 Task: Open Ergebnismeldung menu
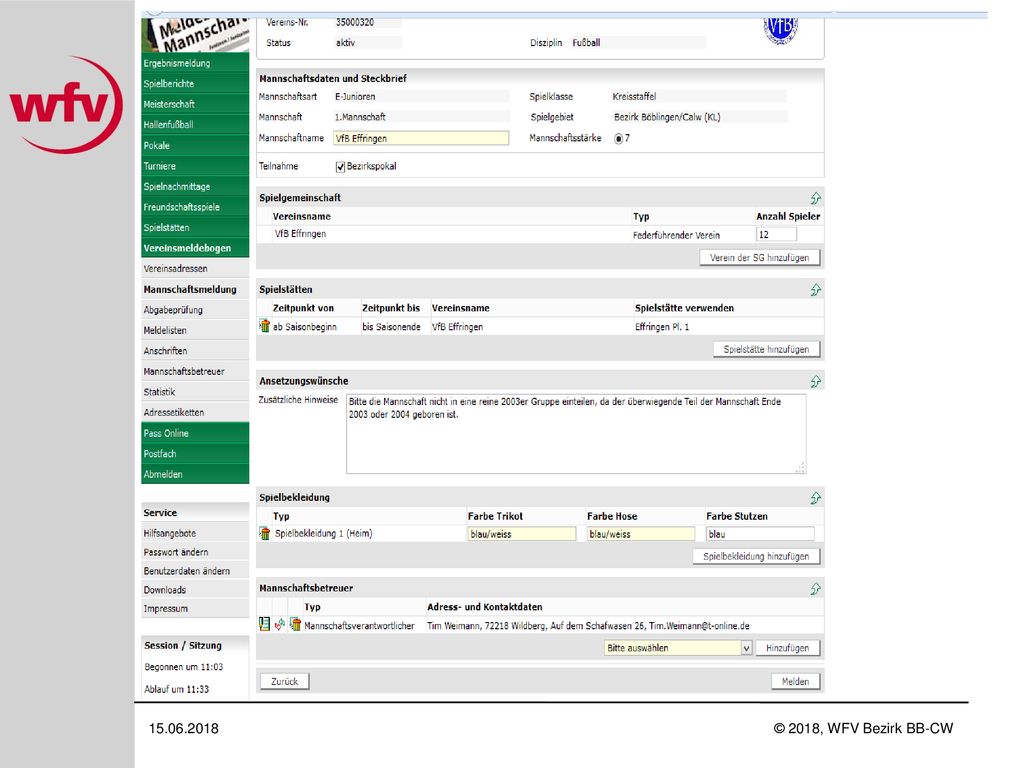click(x=195, y=63)
